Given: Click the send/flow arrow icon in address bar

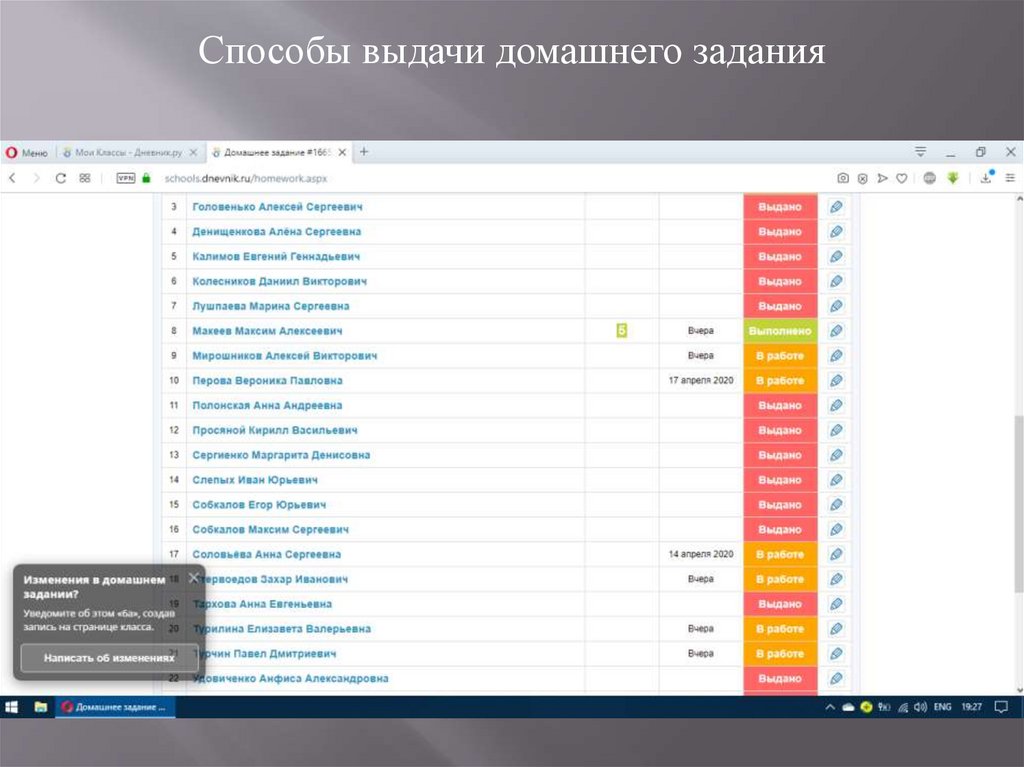Looking at the screenshot, I should [x=882, y=178].
